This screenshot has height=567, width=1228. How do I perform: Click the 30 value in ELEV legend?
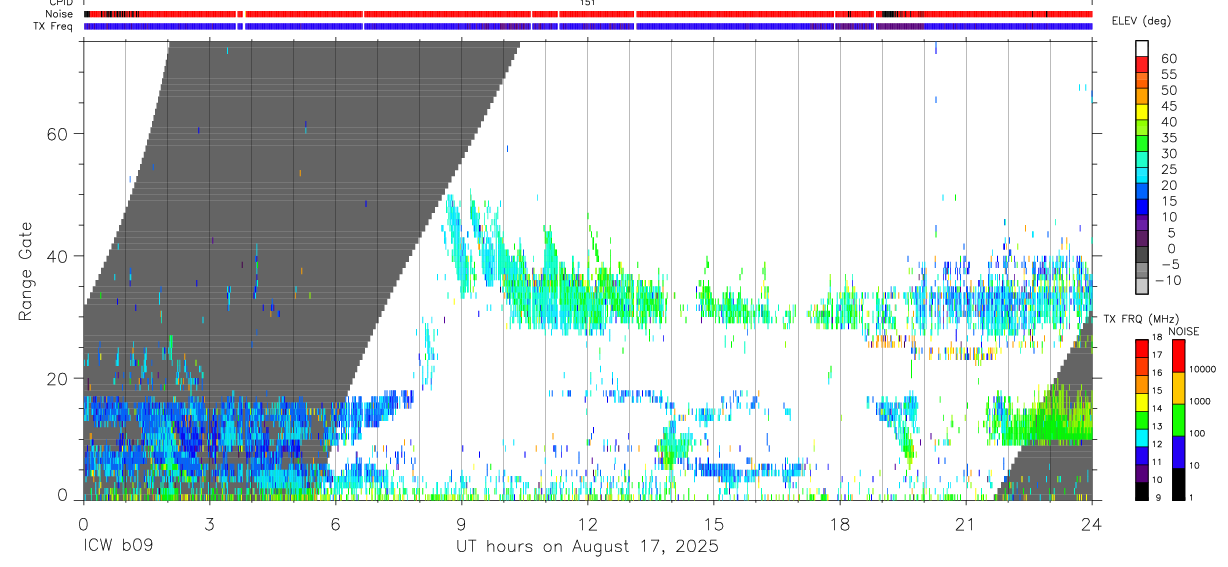[1169, 154]
